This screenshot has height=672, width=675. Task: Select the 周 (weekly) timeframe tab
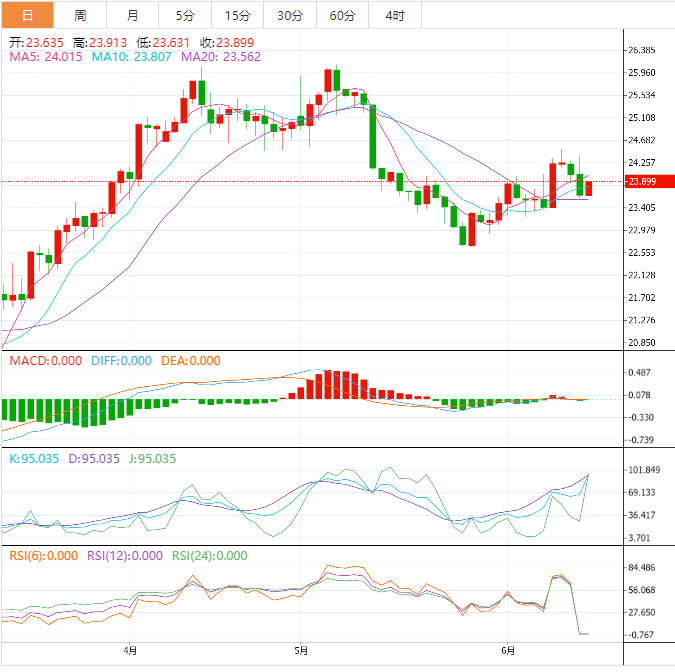click(x=80, y=15)
